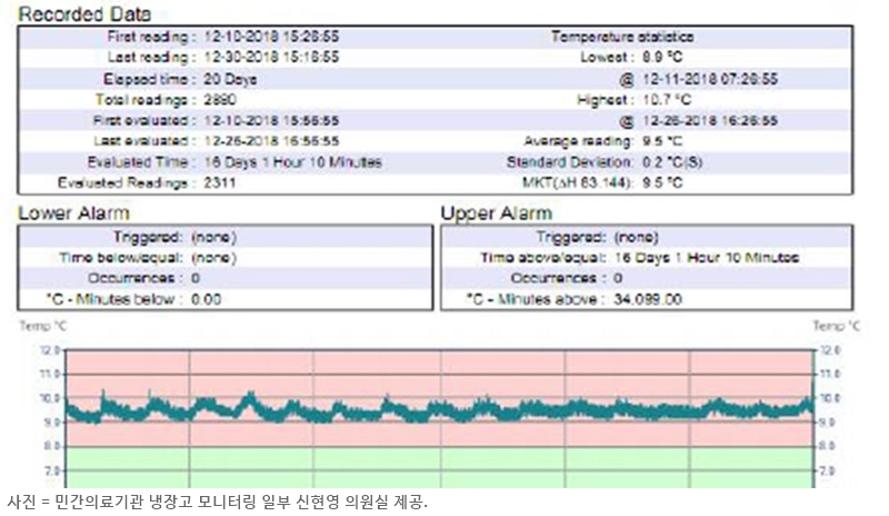
Task: Select the Lowest temperature 8.9 °C value
Action: (664, 57)
